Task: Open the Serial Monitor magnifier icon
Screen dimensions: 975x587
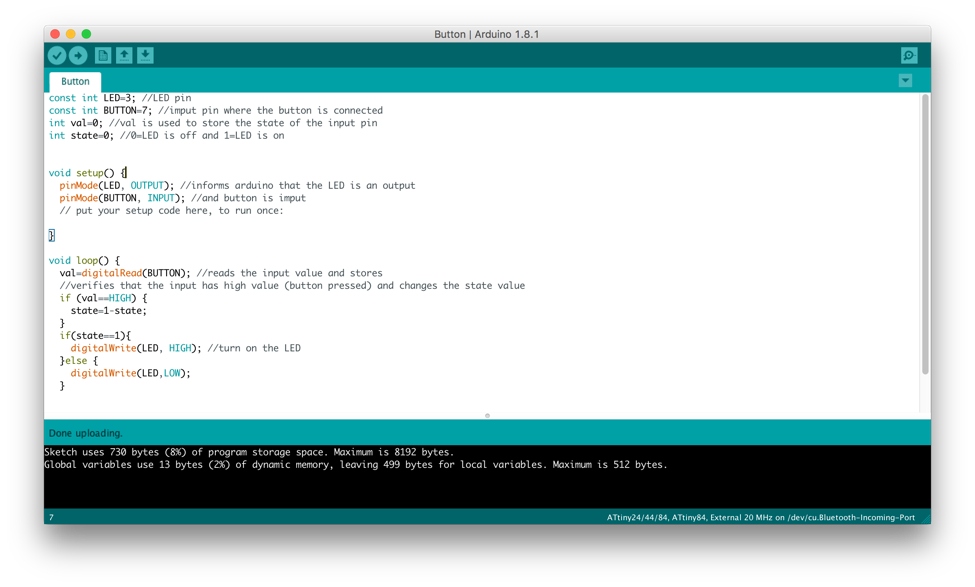Action: pos(909,55)
